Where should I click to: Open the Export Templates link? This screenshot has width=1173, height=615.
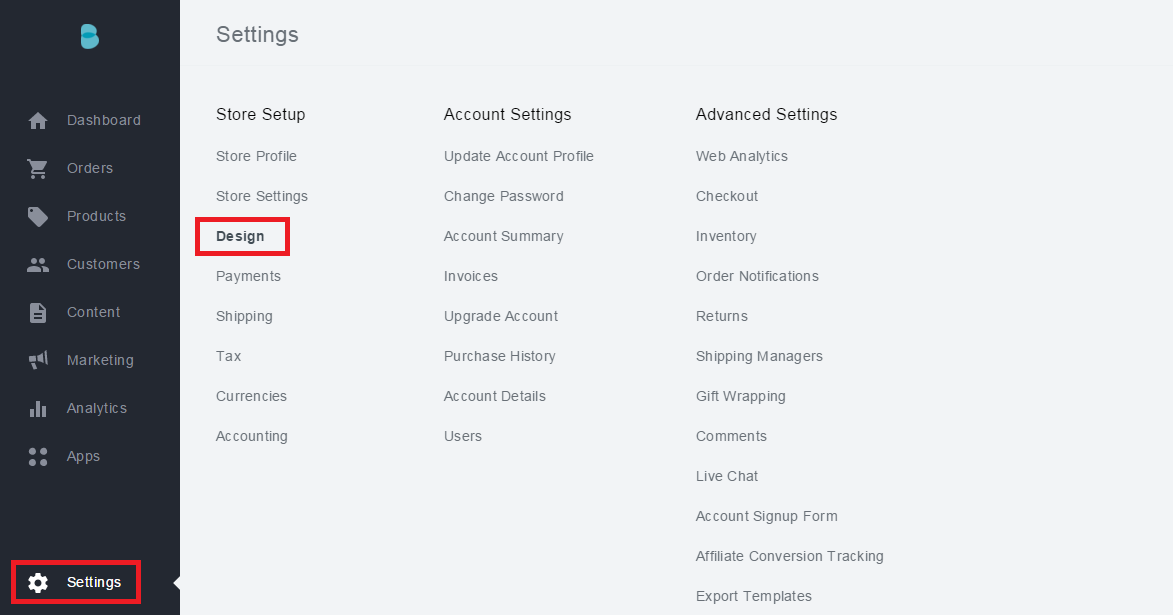(753, 597)
